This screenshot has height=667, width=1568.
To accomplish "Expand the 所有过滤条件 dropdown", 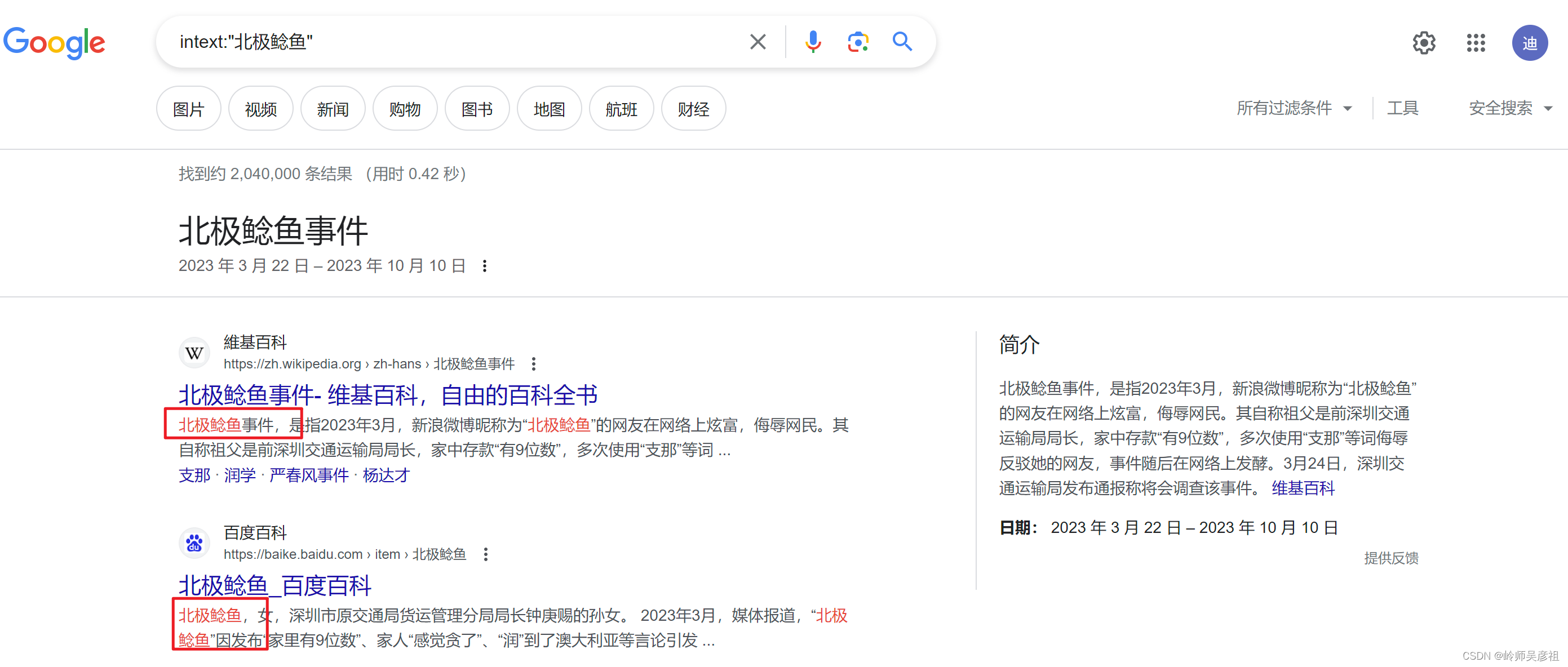I will [1294, 108].
